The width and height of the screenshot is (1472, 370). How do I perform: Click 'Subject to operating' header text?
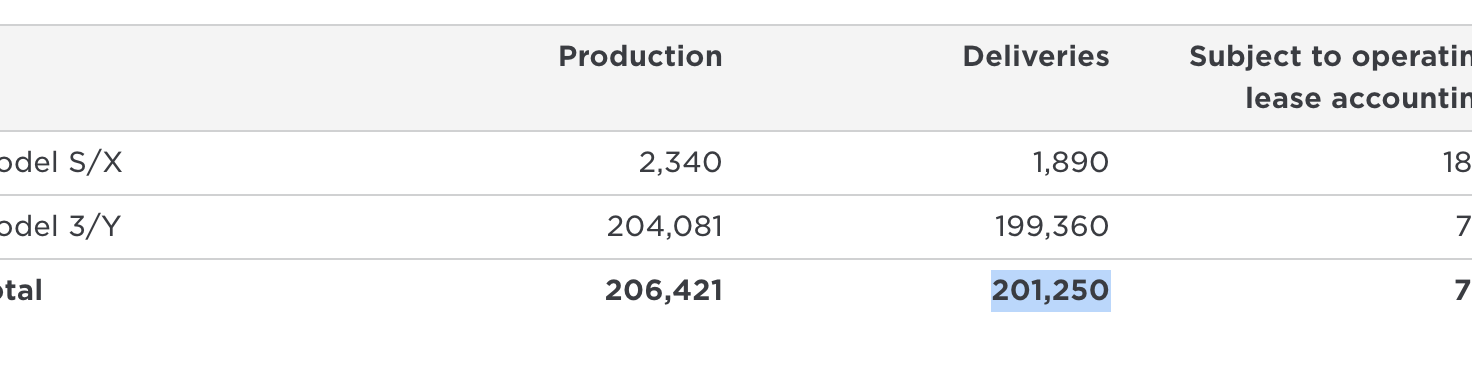click(1330, 57)
